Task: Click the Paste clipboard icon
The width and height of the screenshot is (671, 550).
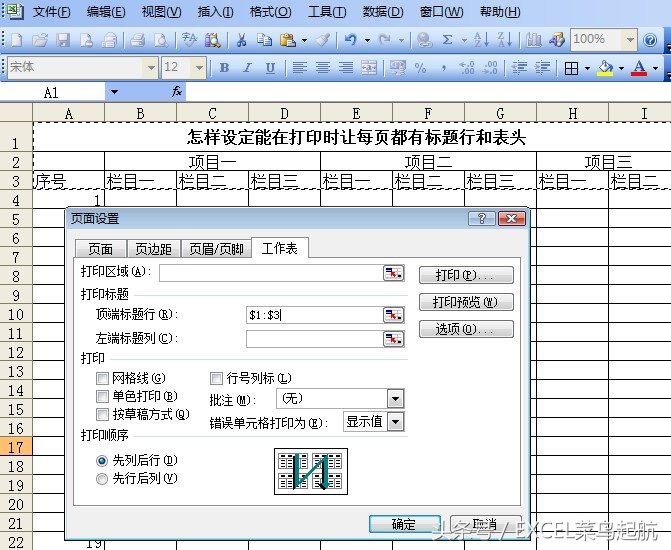Action: click(x=288, y=40)
